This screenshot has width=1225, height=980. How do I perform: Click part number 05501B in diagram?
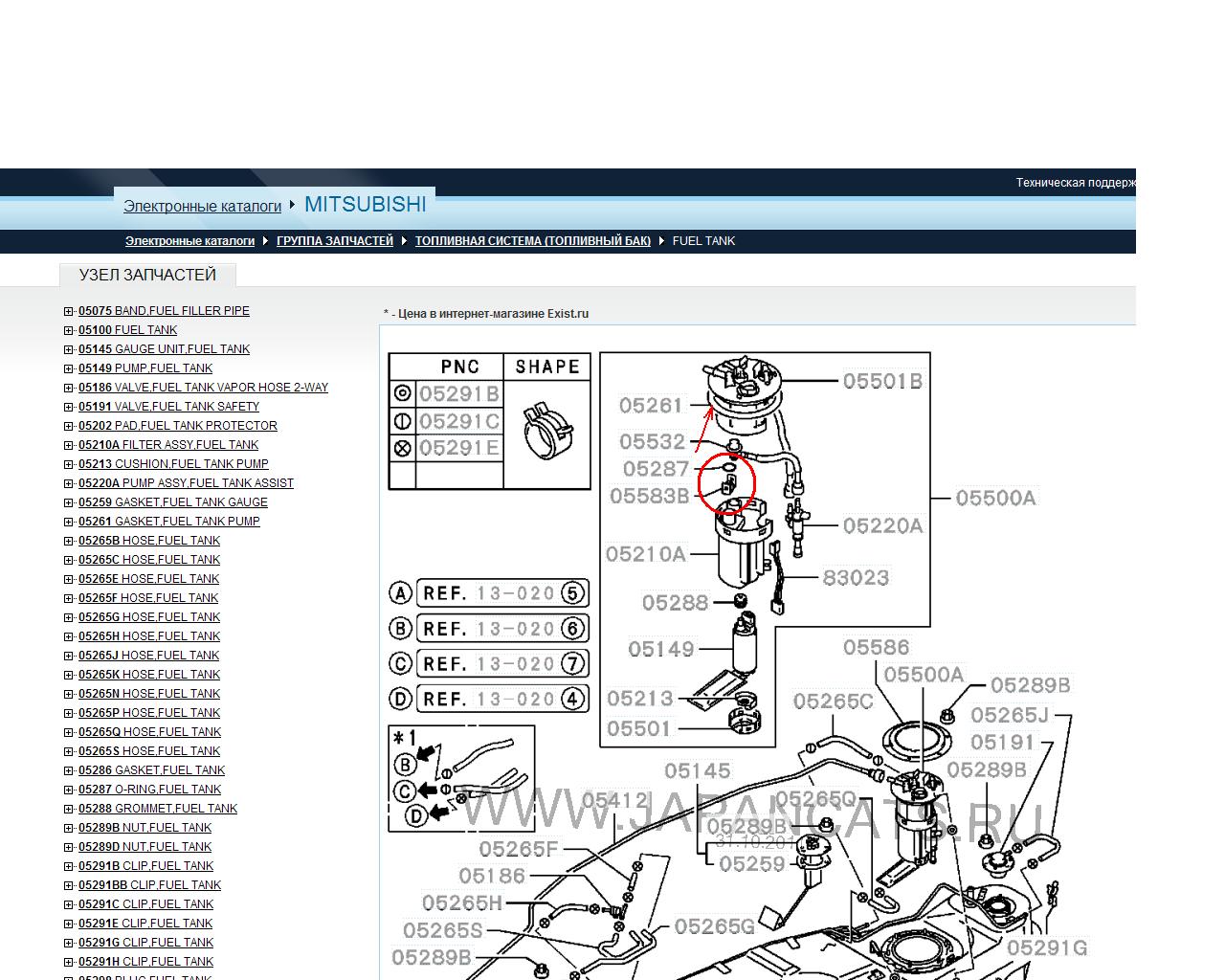tap(882, 381)
